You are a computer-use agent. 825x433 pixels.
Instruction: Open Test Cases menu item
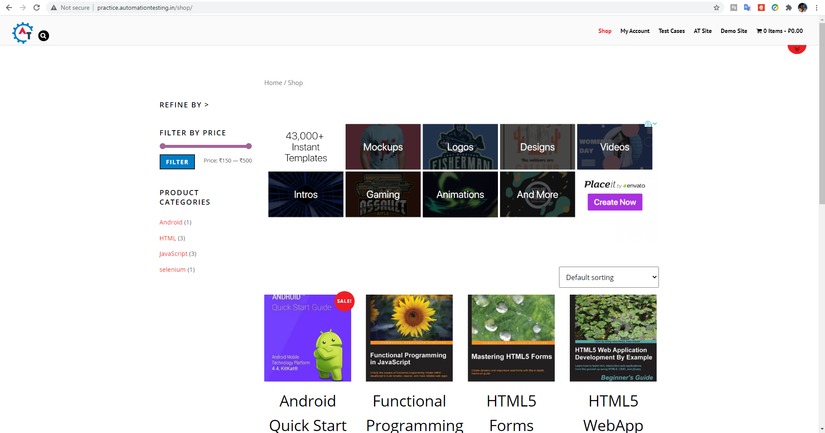point(671,31)
